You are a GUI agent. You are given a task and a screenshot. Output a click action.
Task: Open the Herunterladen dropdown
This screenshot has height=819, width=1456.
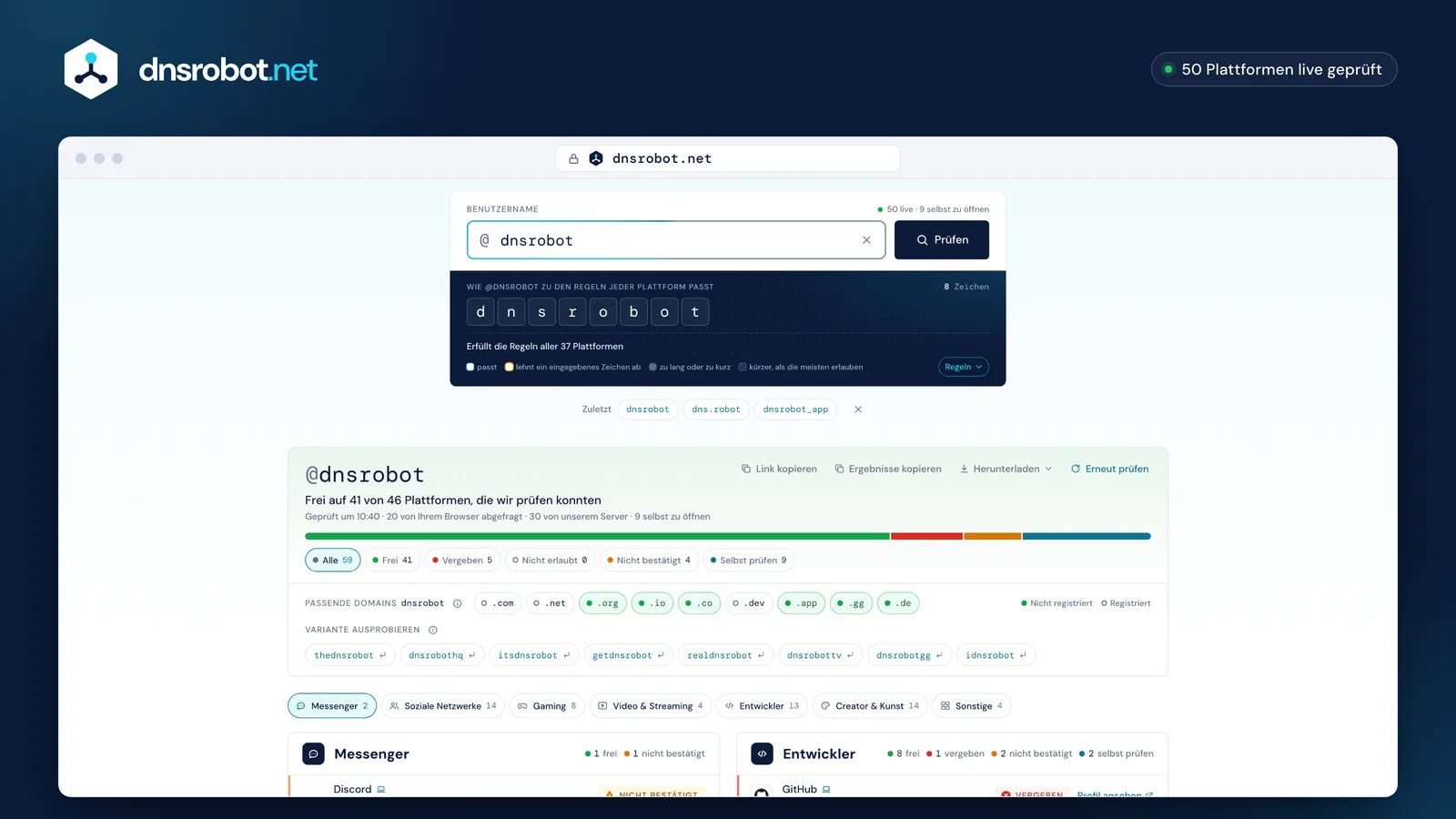(x=1006, y=469)
